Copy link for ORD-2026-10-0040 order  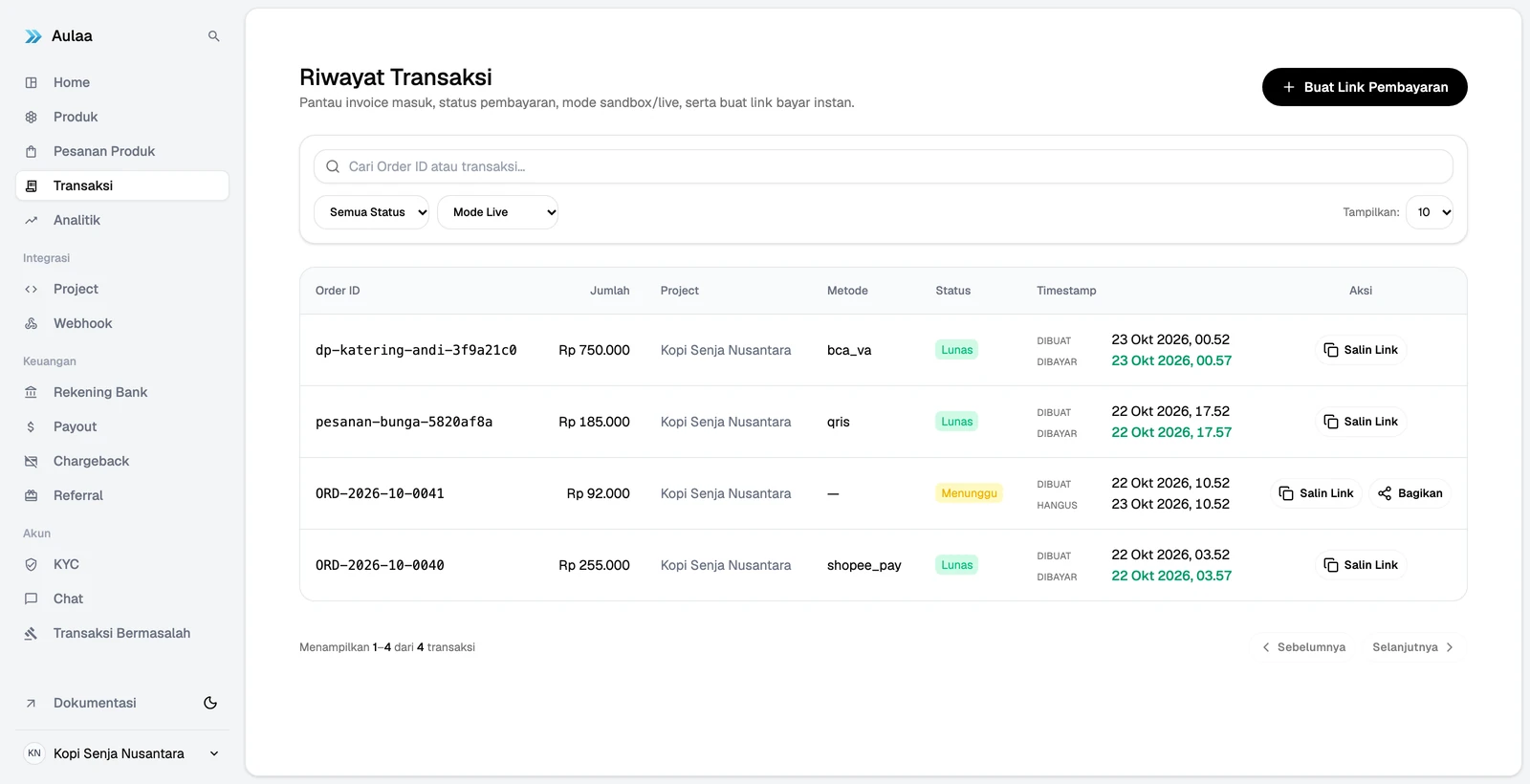[x=1361, y=565]
